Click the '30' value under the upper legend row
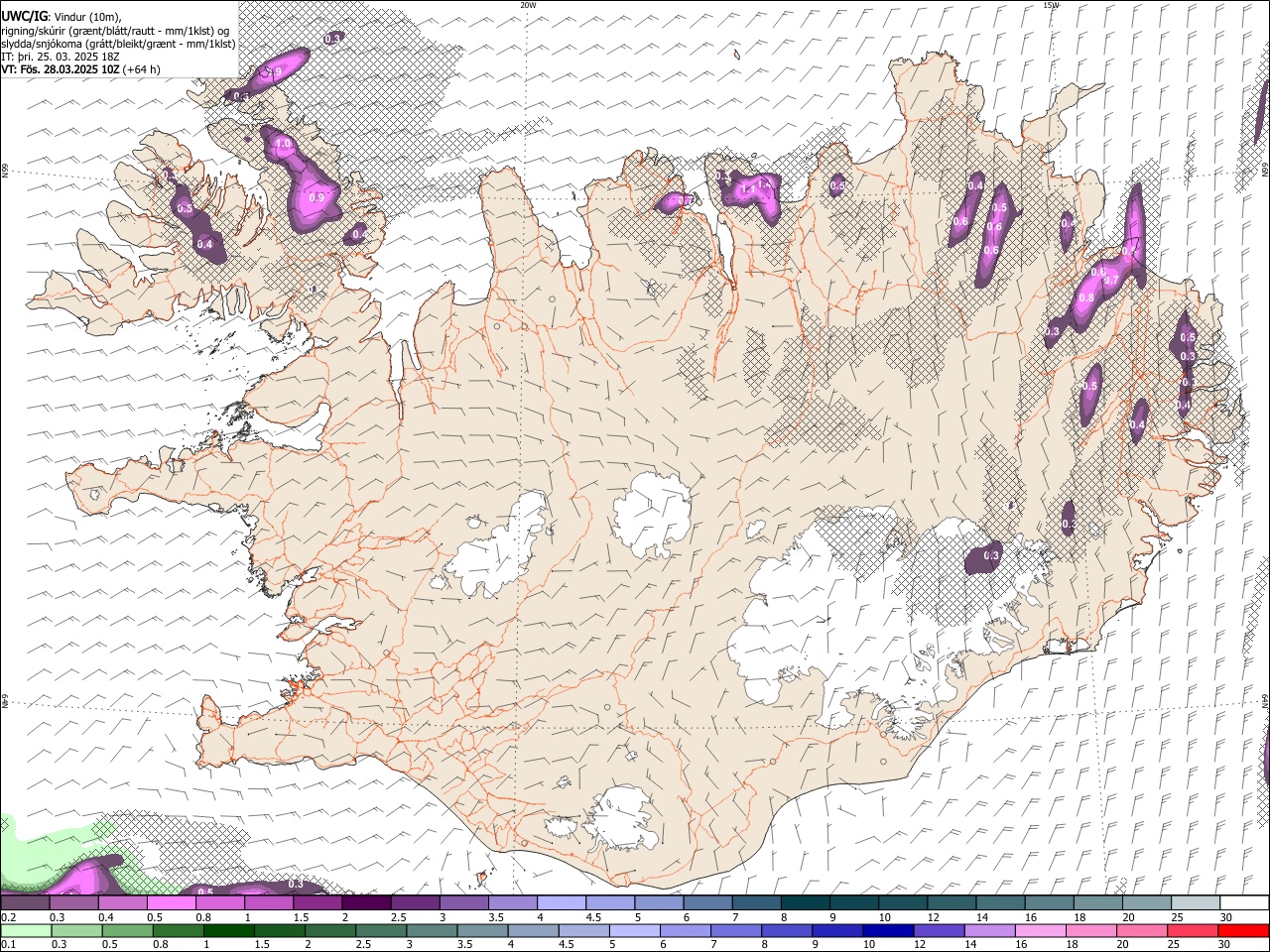 (1225, 917)
